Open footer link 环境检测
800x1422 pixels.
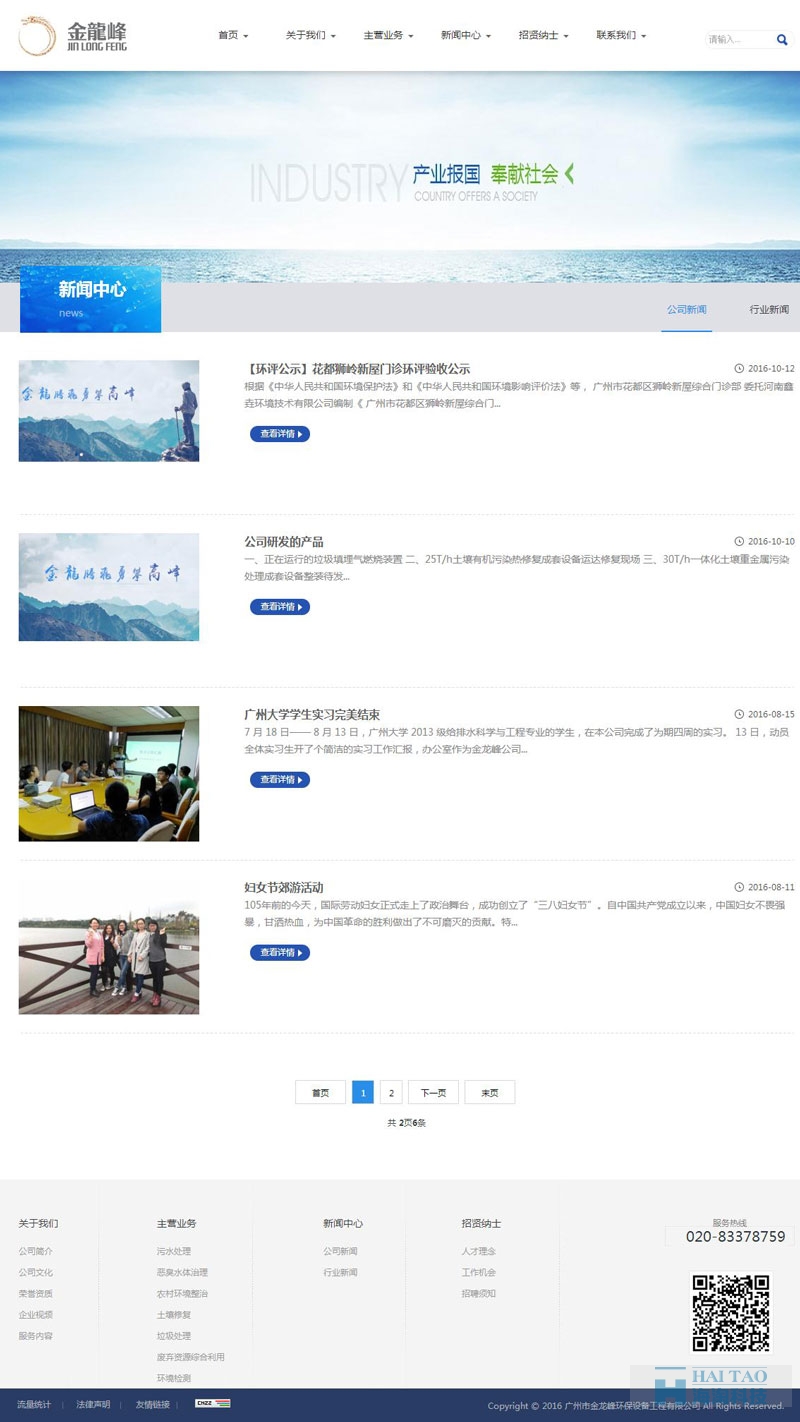[174, 1379]
